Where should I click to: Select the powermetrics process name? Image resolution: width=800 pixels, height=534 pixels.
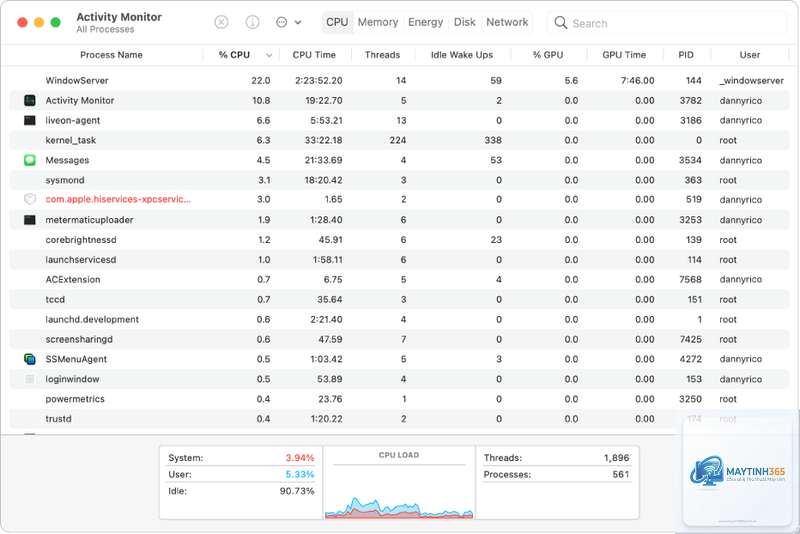click(75, 399)
